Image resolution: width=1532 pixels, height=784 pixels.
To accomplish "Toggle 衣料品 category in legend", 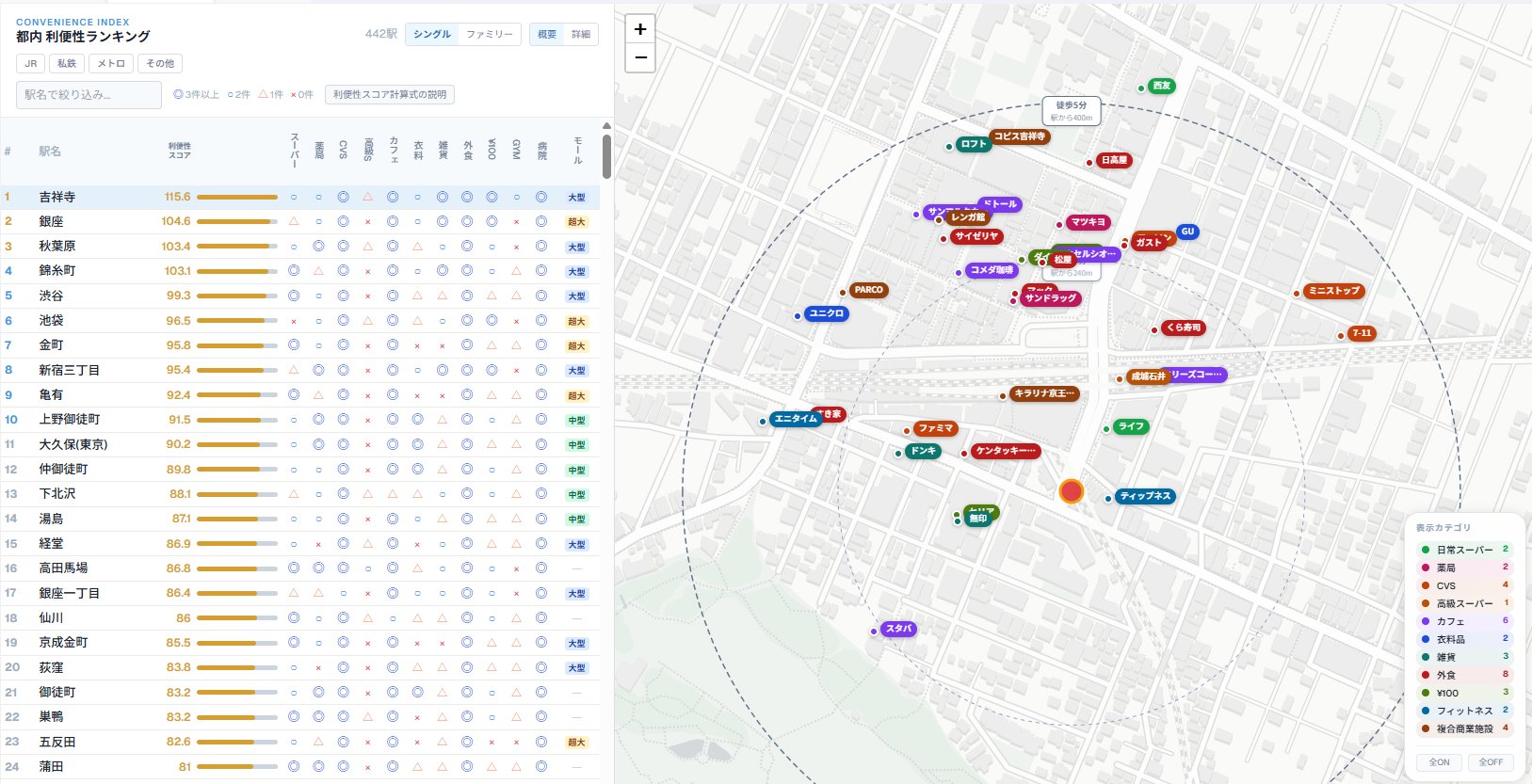I will coord(1464,639).
